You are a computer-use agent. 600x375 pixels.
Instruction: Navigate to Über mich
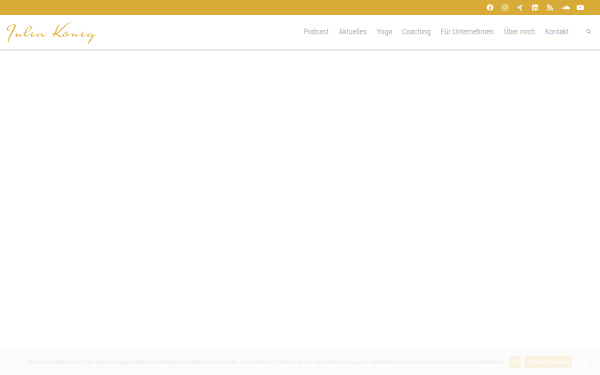pos(519,32)
